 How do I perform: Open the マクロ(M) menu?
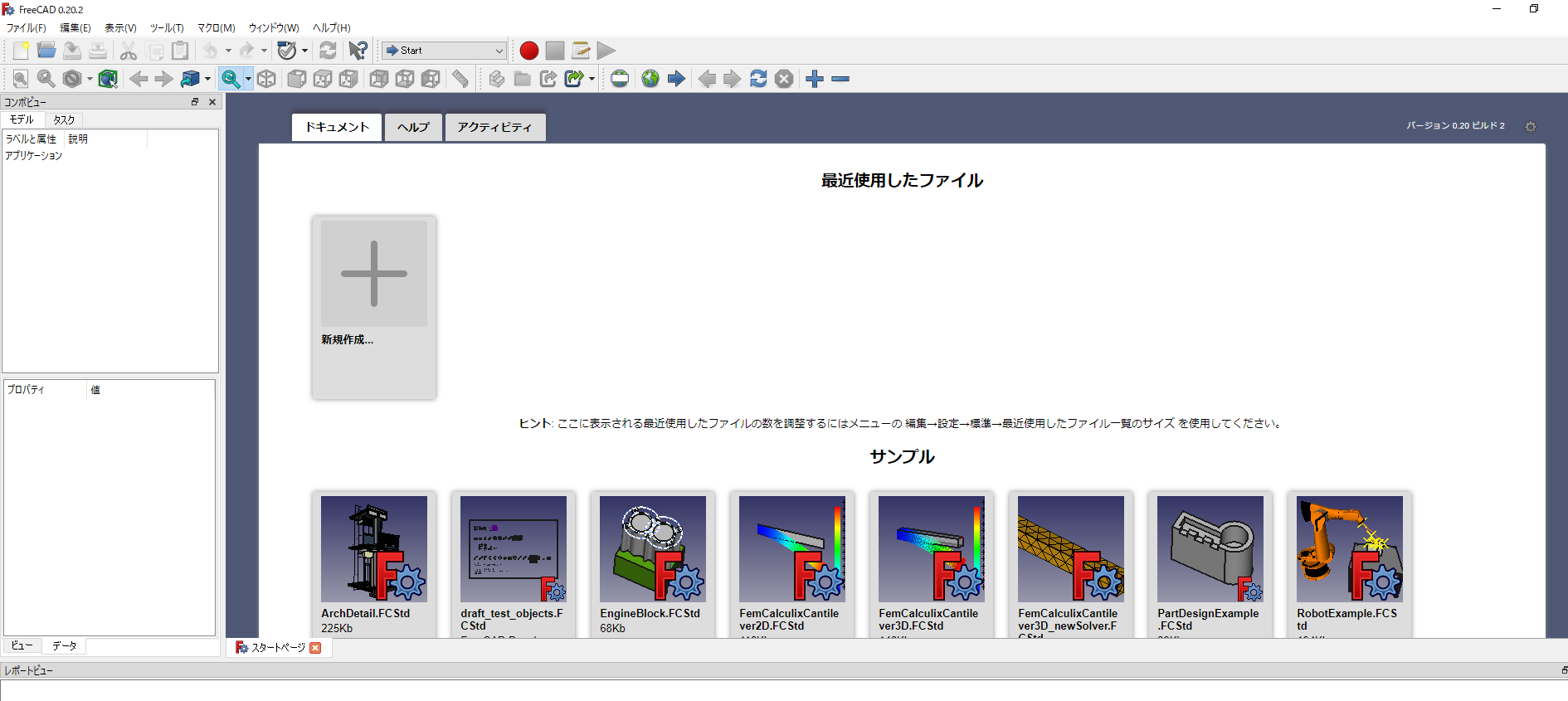(217, 27)
